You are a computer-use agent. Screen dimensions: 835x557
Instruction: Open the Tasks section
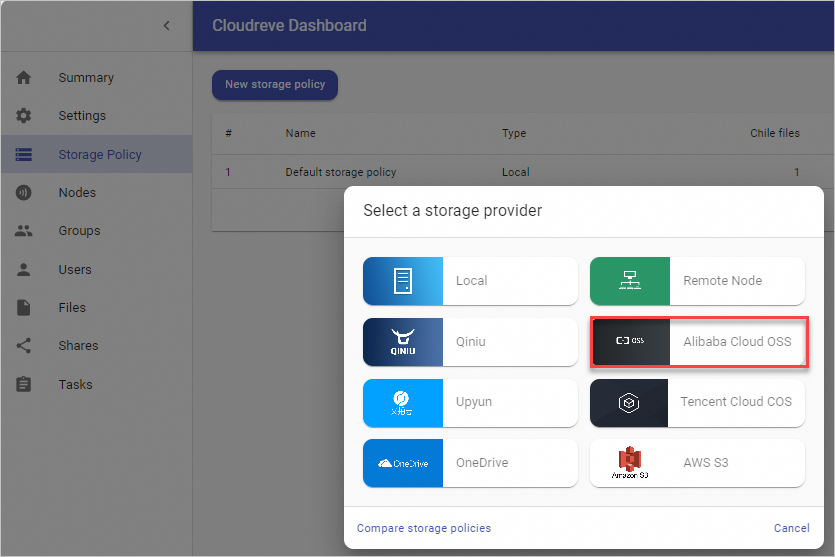coord(75,384)
